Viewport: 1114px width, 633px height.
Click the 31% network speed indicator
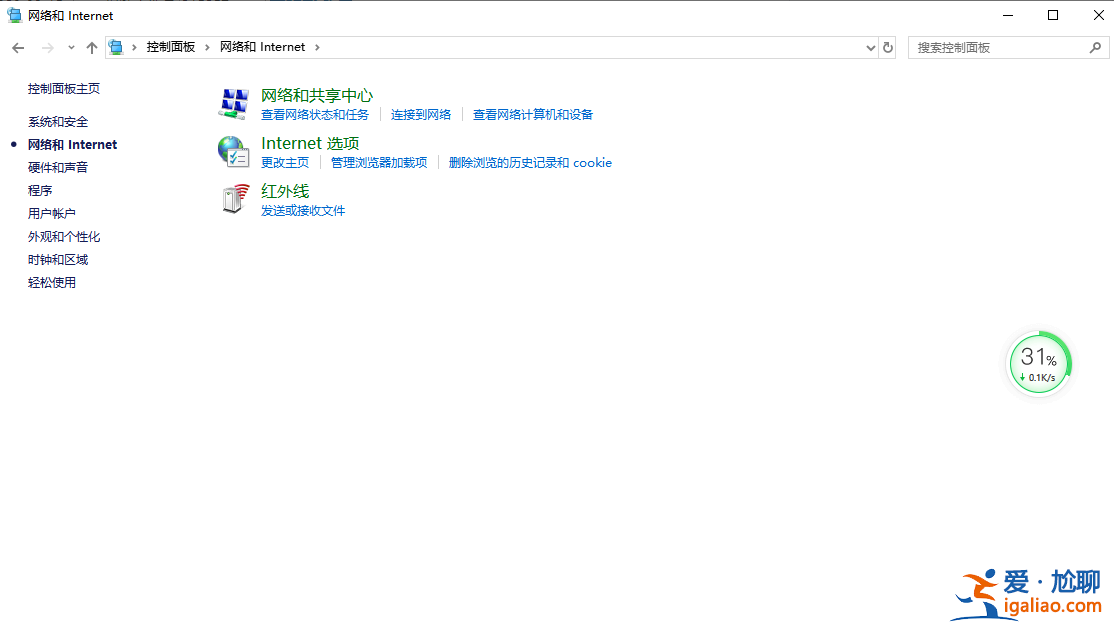[x=1039, y=362]
